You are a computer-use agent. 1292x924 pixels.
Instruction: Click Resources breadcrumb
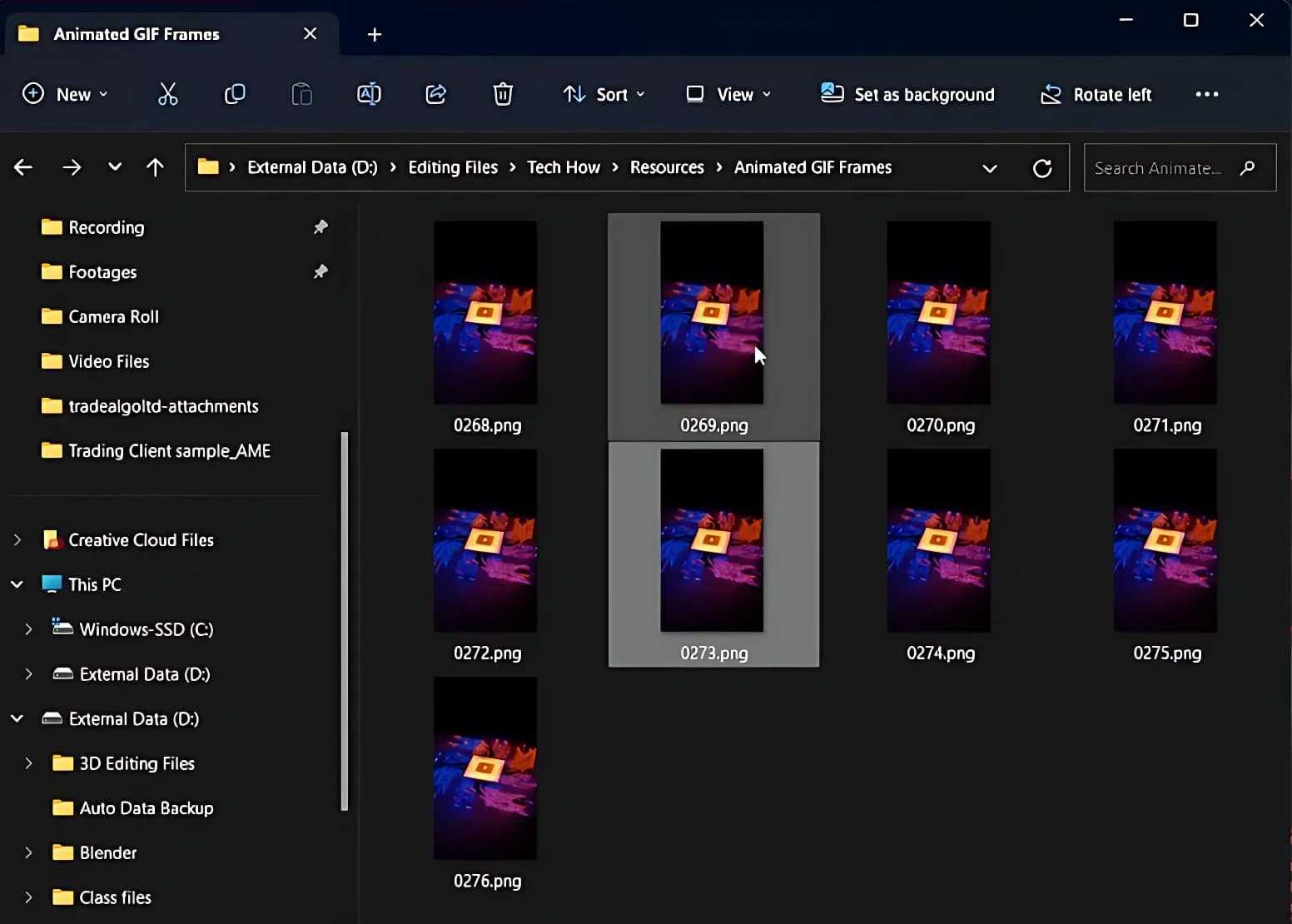[667, 167]
